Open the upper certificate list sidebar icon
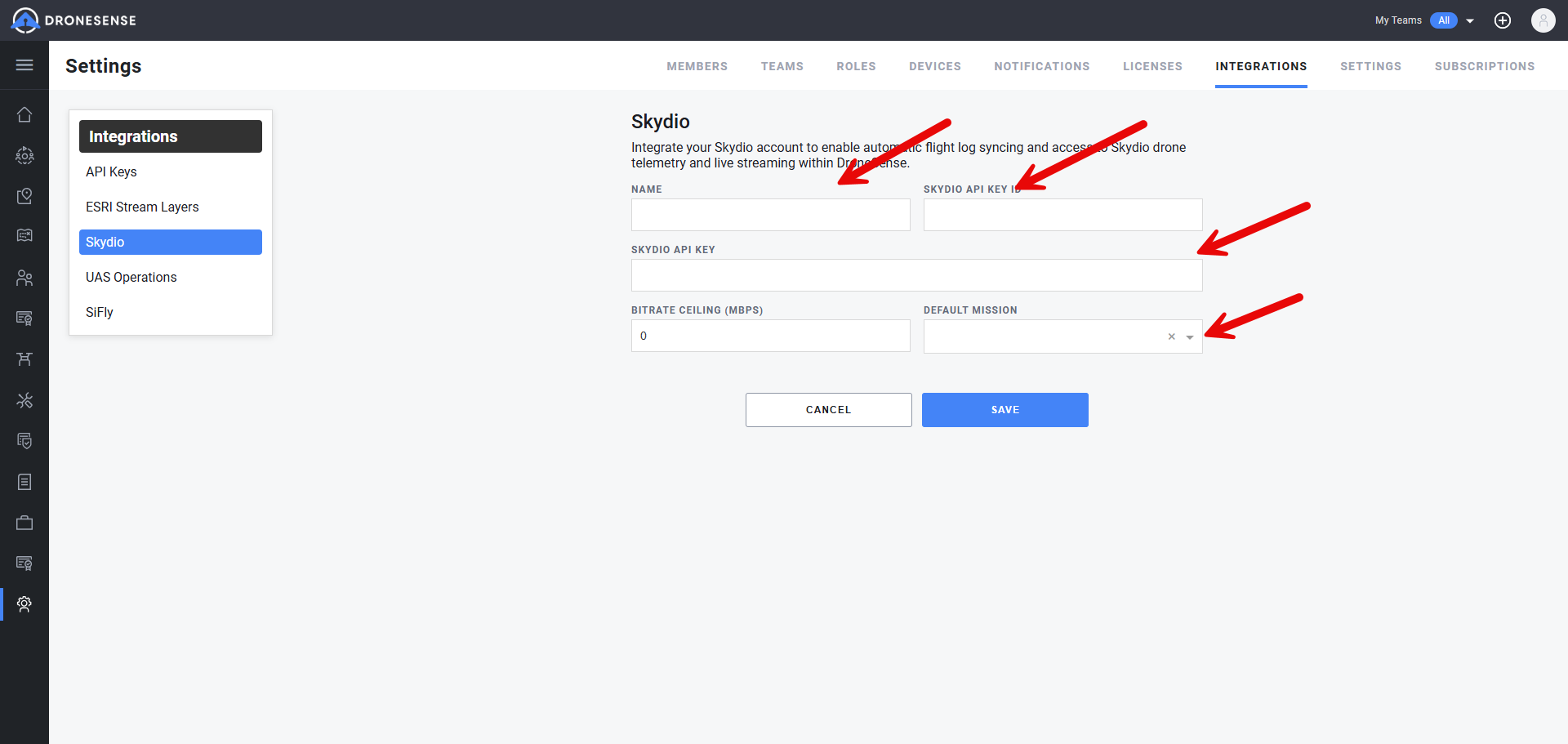The image size is (1568, 744). [24, 318]
